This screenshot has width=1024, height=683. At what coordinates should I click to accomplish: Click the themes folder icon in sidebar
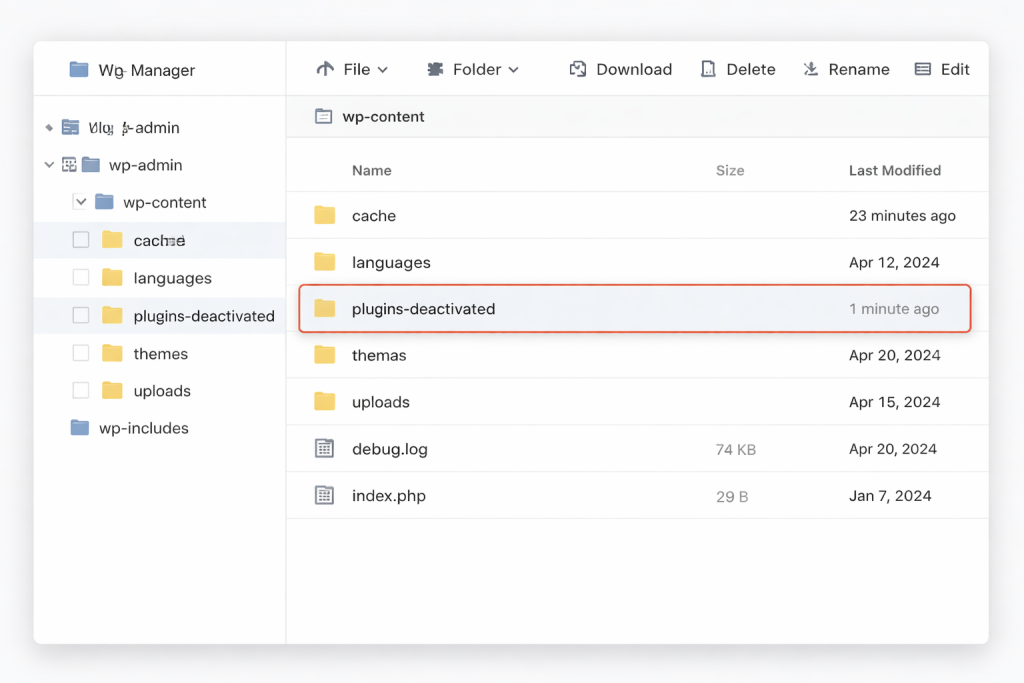click(112, 353)
